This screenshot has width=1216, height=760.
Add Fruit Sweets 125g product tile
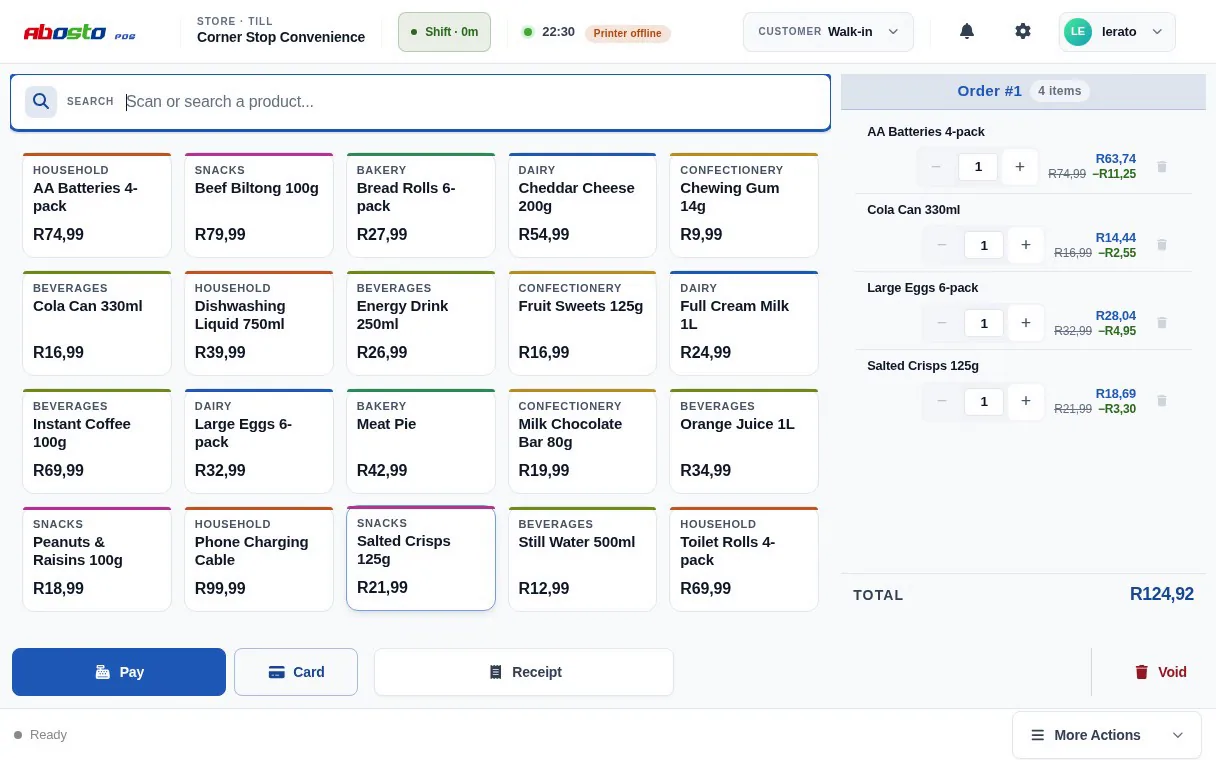point(582,323)
